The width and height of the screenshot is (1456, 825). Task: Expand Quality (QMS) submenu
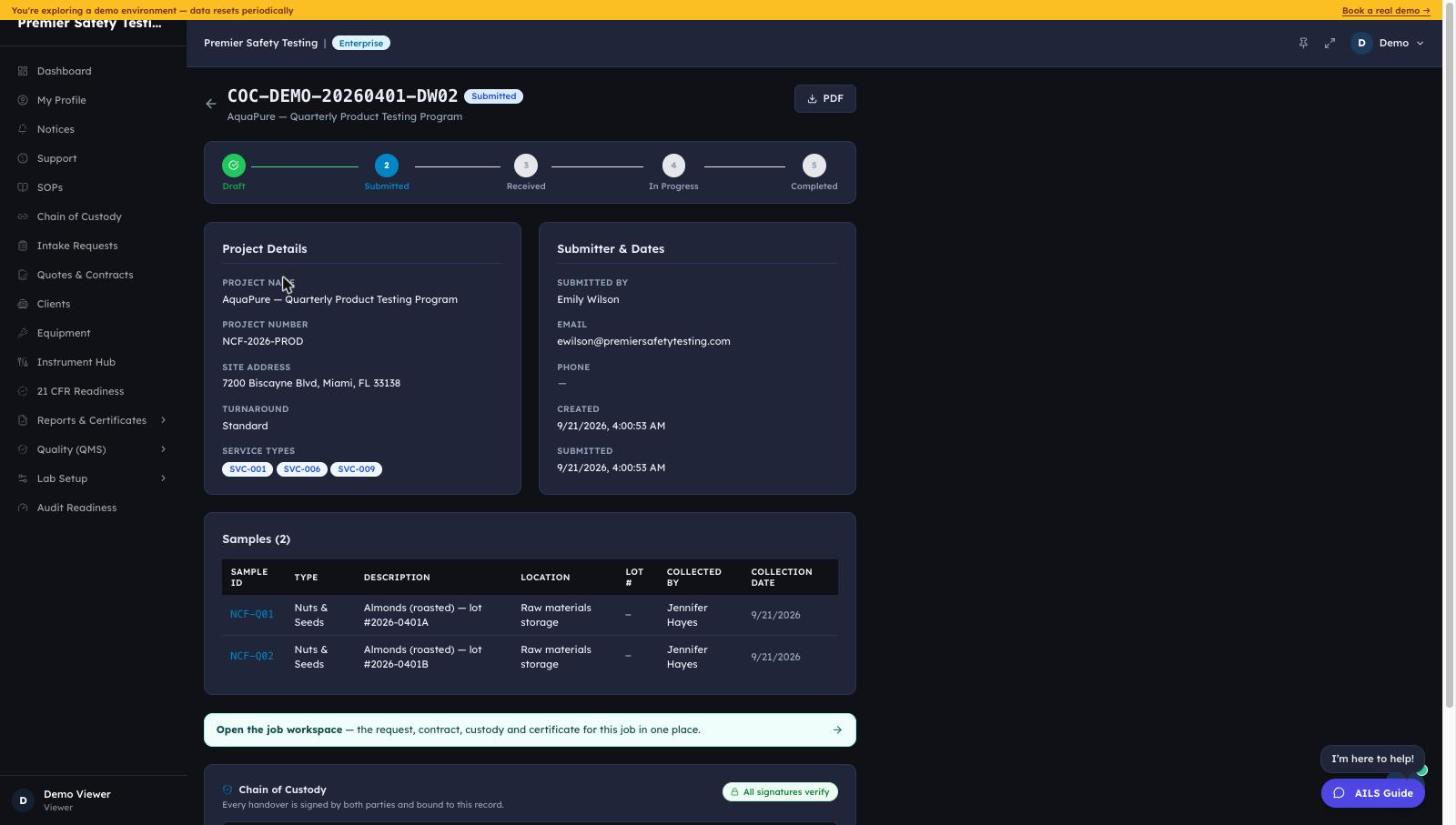(x=163, y=449)
